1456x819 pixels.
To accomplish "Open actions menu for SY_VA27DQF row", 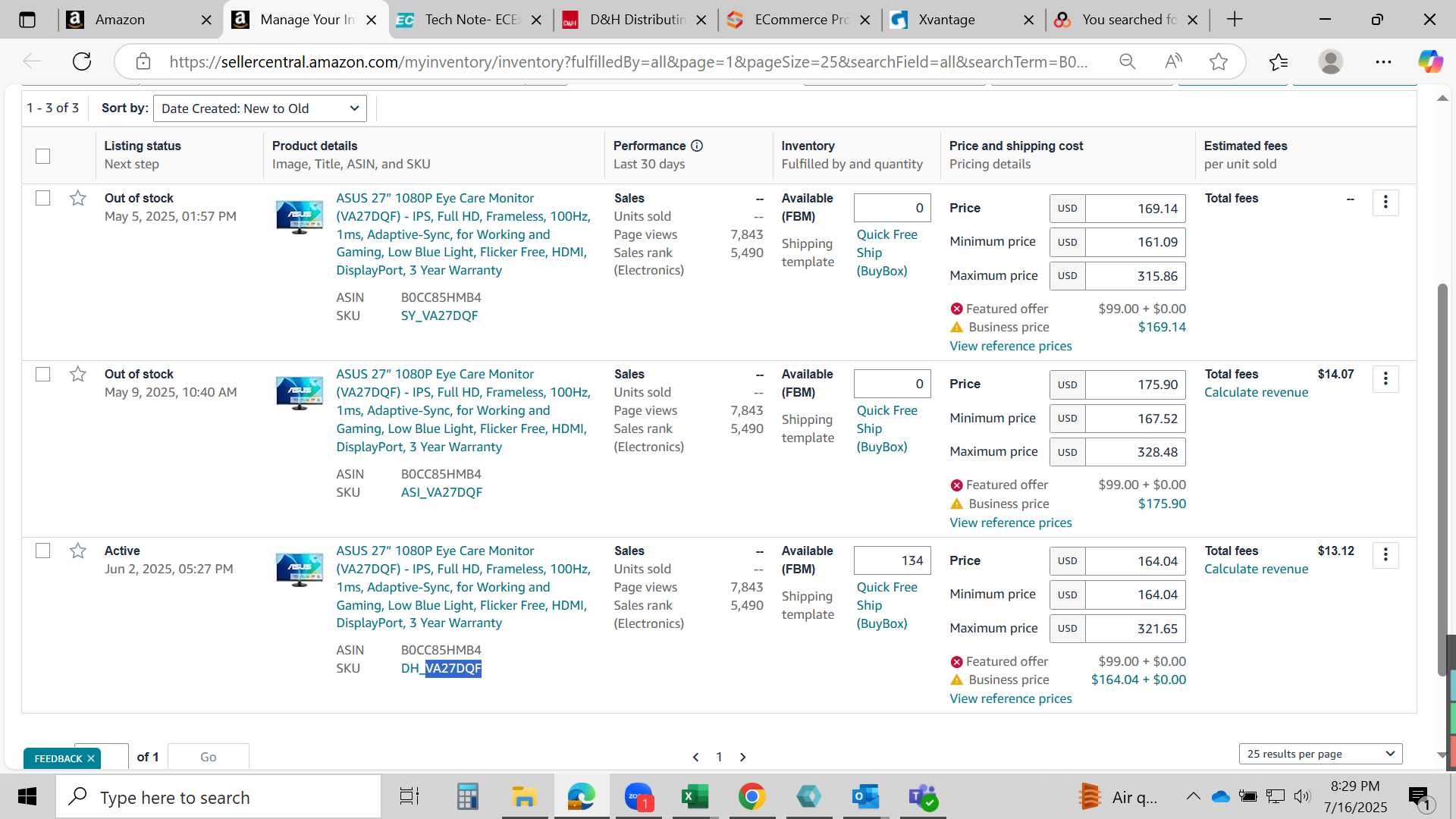I will (1385, 202).
